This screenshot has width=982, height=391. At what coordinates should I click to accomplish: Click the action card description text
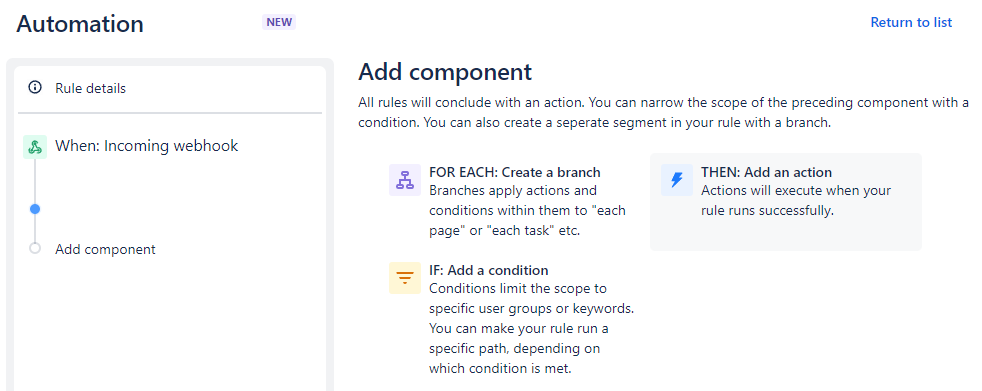[x=795, y=201]
